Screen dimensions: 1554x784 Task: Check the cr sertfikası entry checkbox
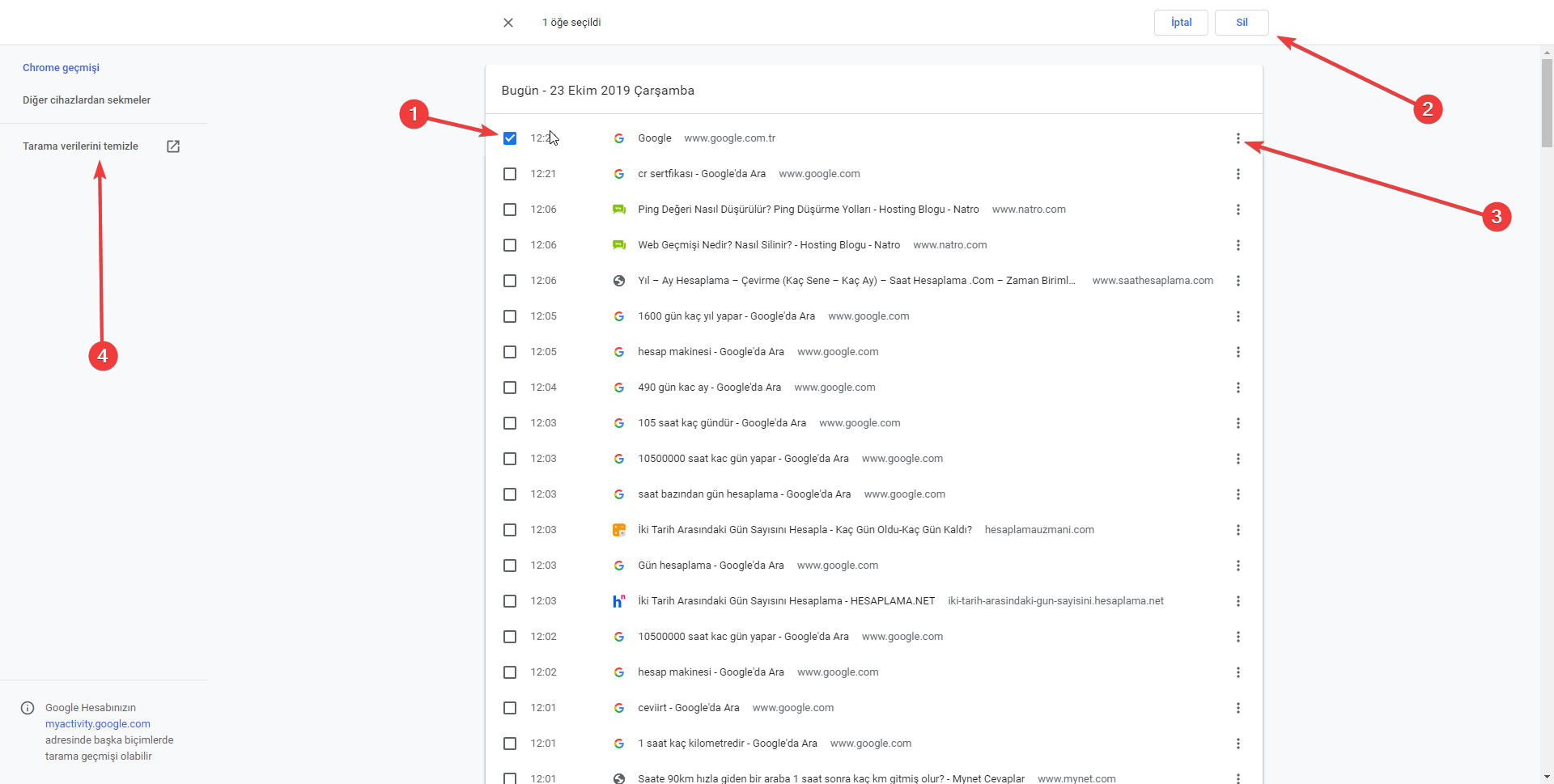510,174
